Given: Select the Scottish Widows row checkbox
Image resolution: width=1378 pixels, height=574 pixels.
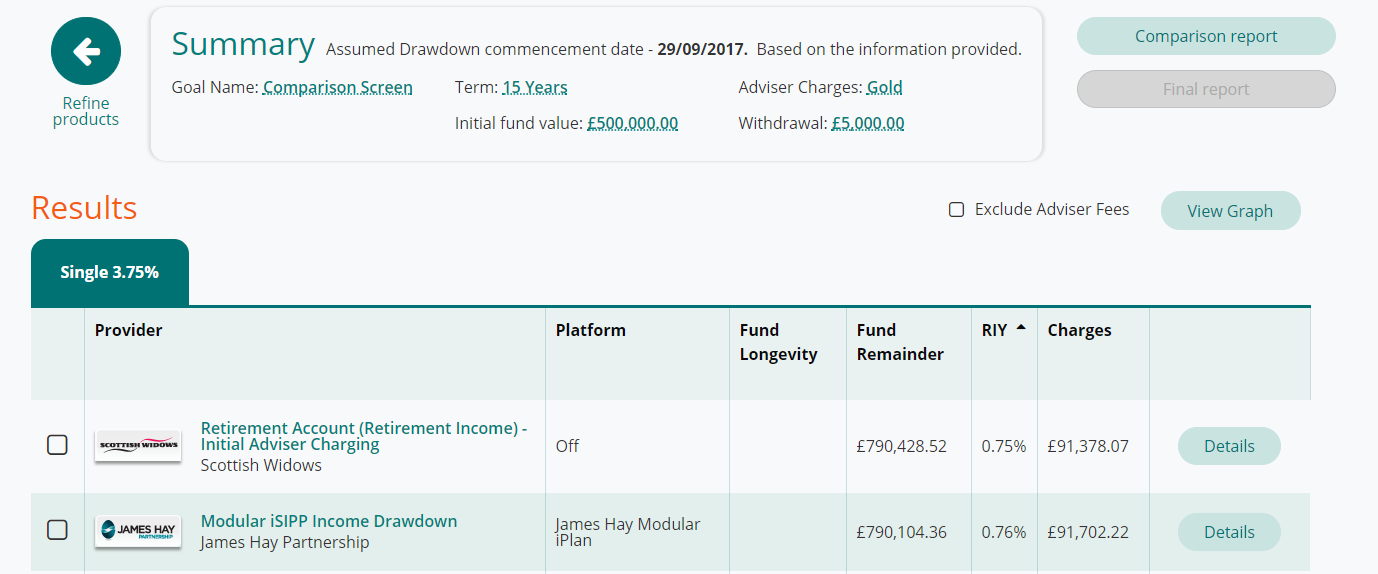Looking at the screenshot, I should (58, 445).
